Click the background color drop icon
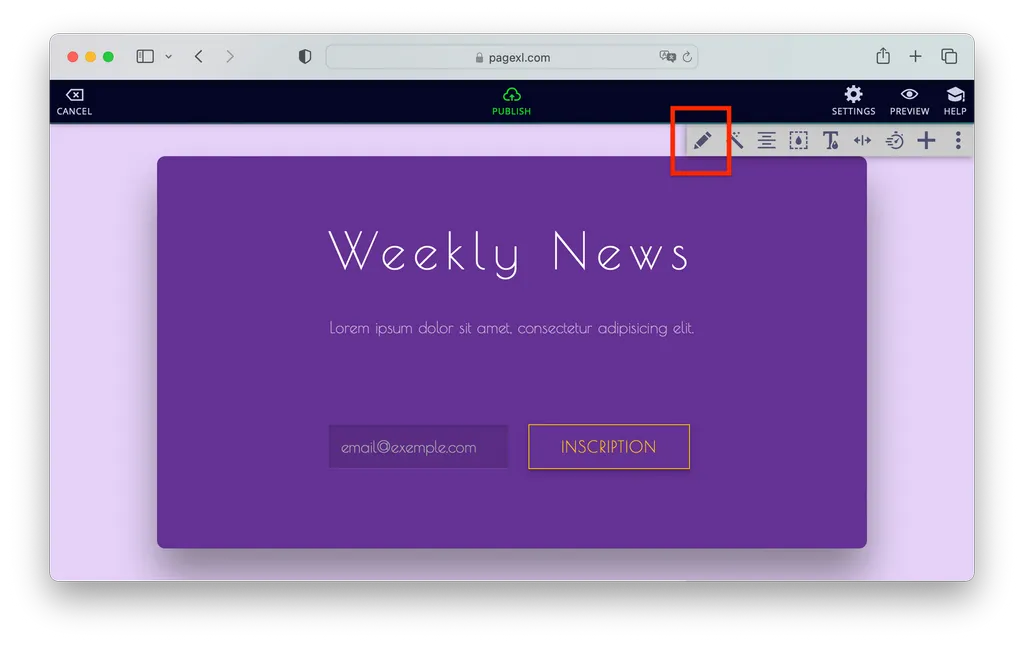 click(x=798, y=140)
